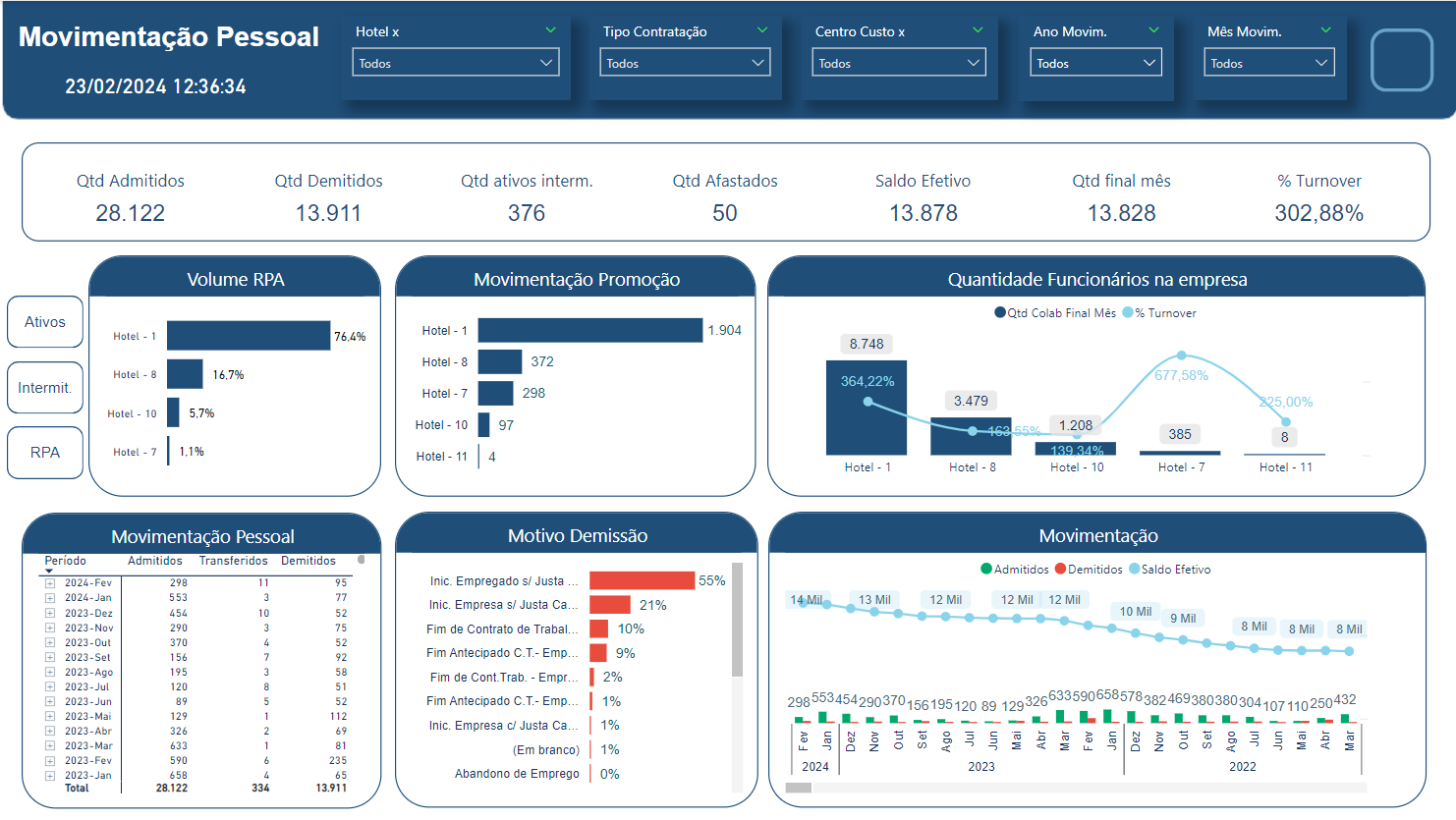
Task: Click the Demitidos red legend marker
Action: [x=1060, y=570]
